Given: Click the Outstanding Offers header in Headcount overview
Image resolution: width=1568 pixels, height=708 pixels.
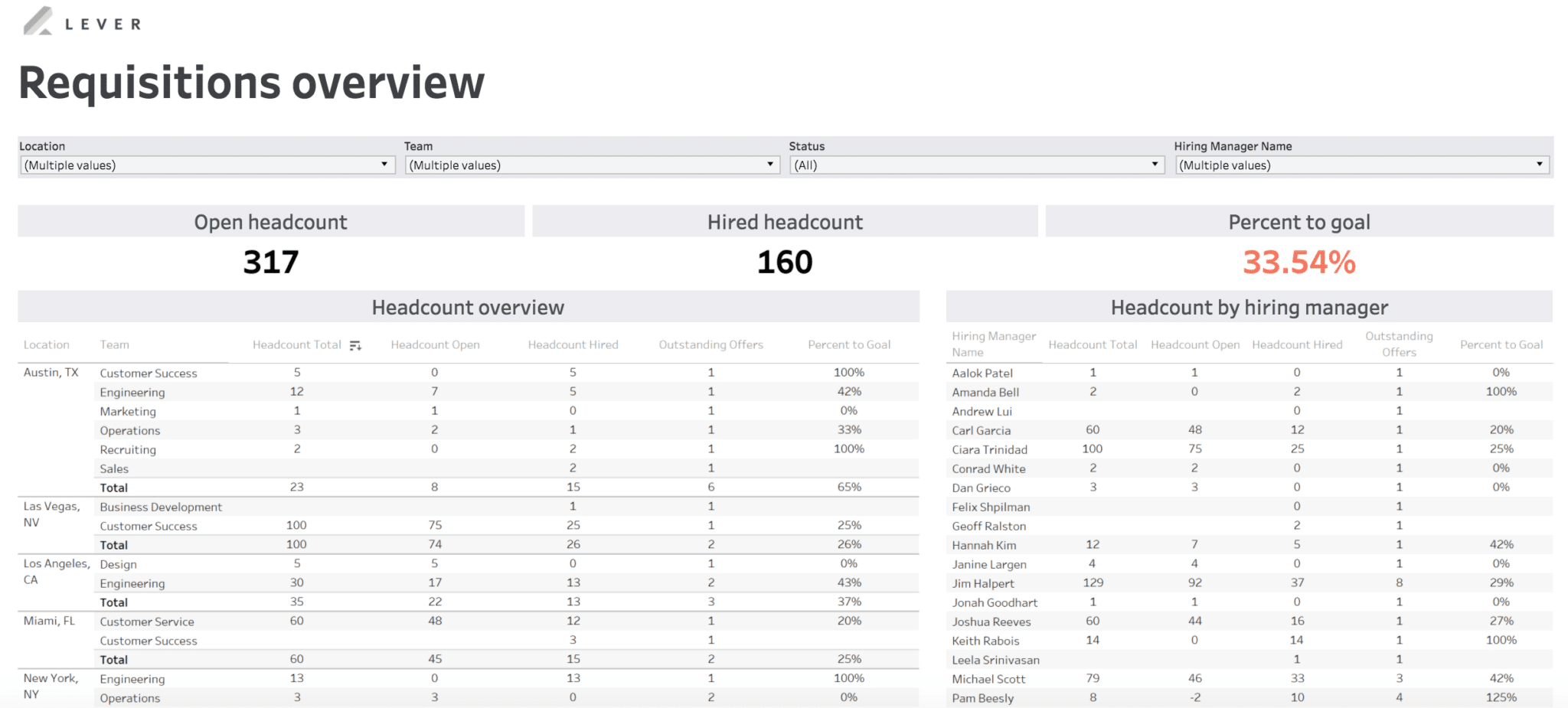Looking at the screenshot, I should point(710,345).
